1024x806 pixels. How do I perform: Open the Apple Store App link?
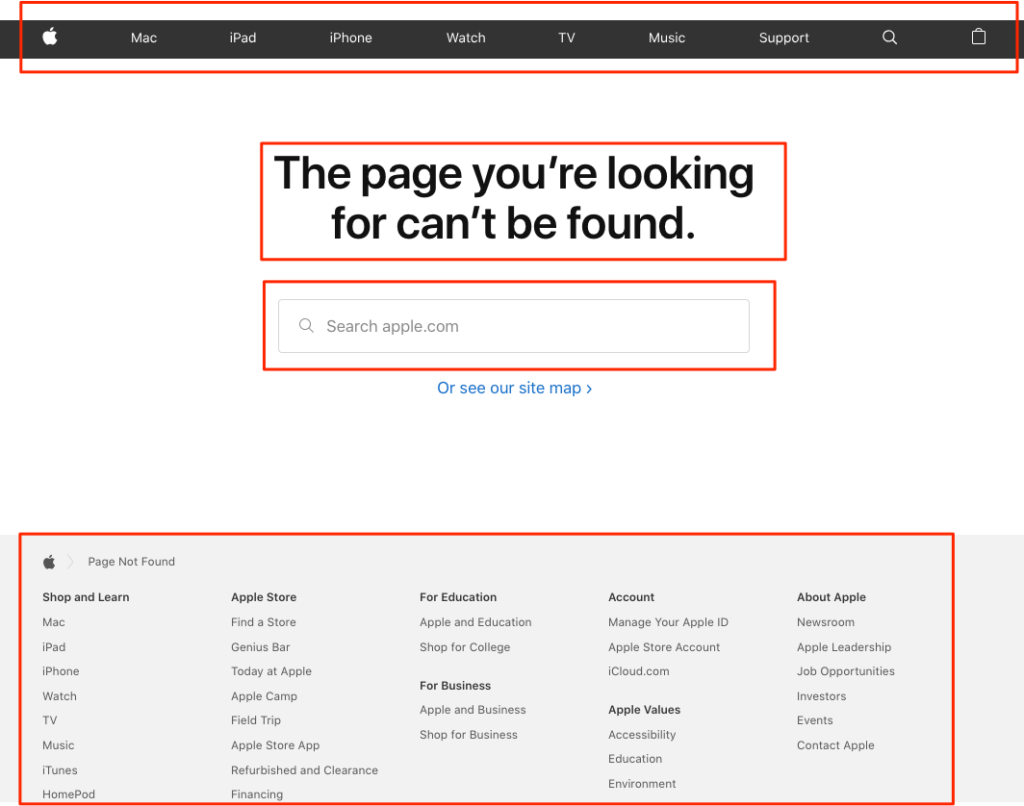[x=275, y=745]
